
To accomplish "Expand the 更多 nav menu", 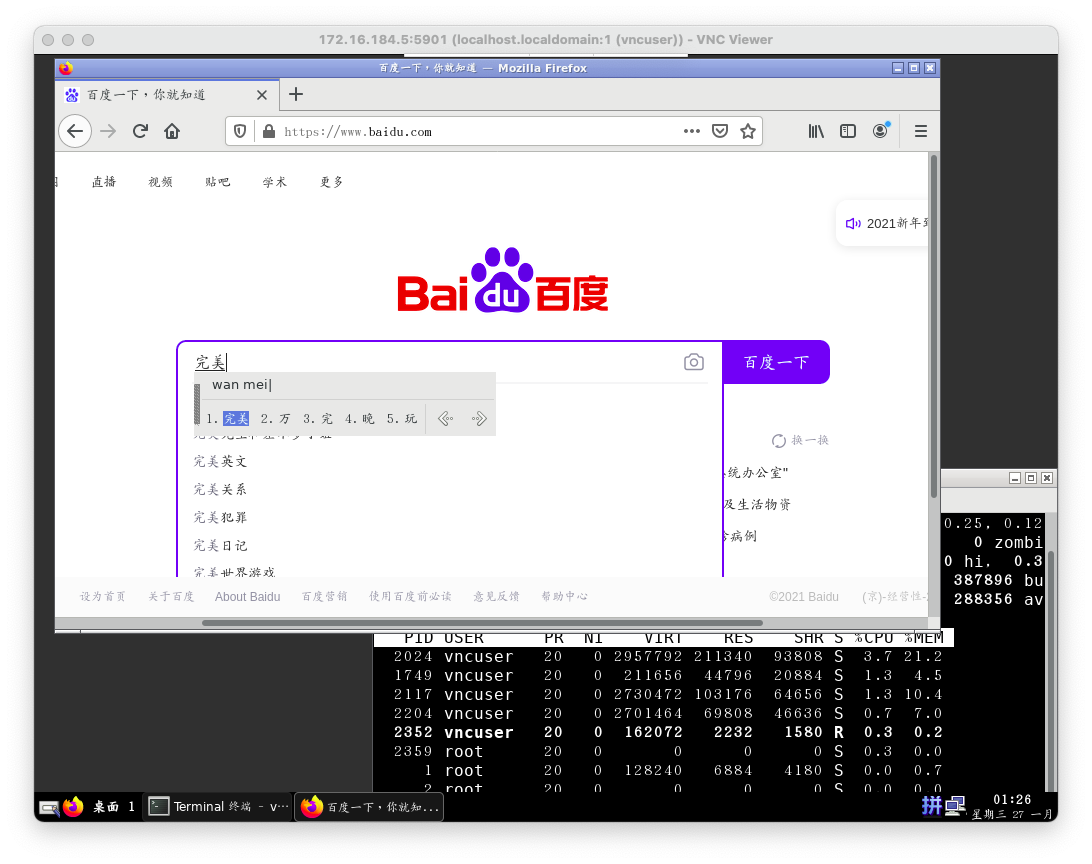I will [332, 182].
